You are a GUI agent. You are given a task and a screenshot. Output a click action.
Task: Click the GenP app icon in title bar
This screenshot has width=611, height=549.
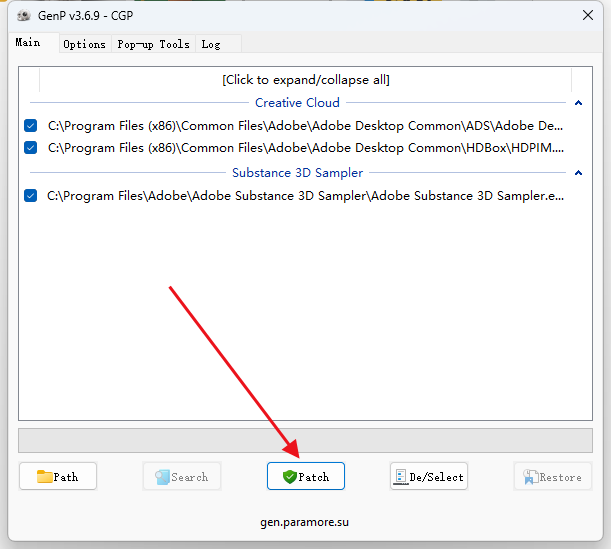tap(24, 16)
